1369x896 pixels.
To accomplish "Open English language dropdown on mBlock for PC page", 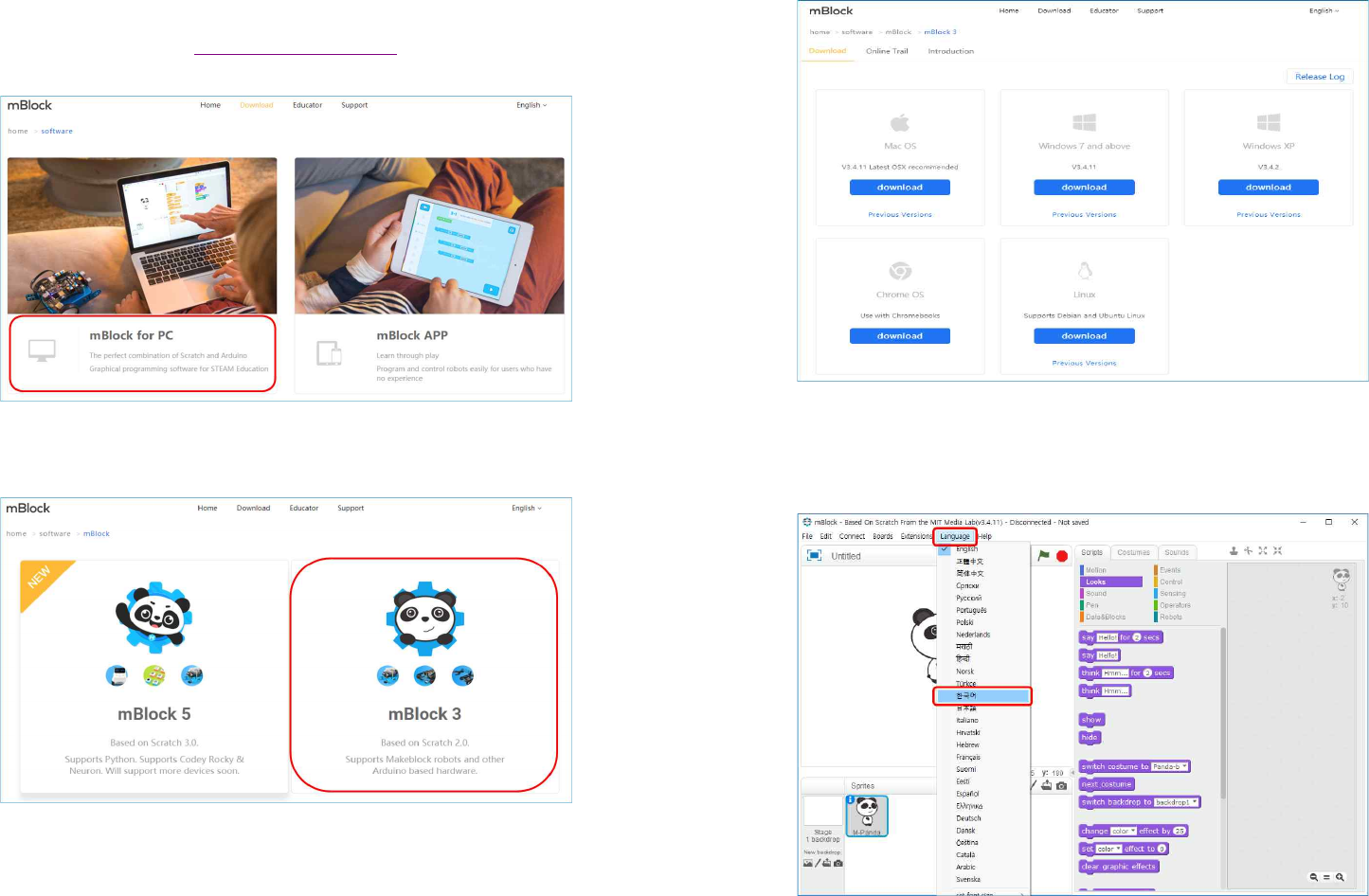I will 531,105.
